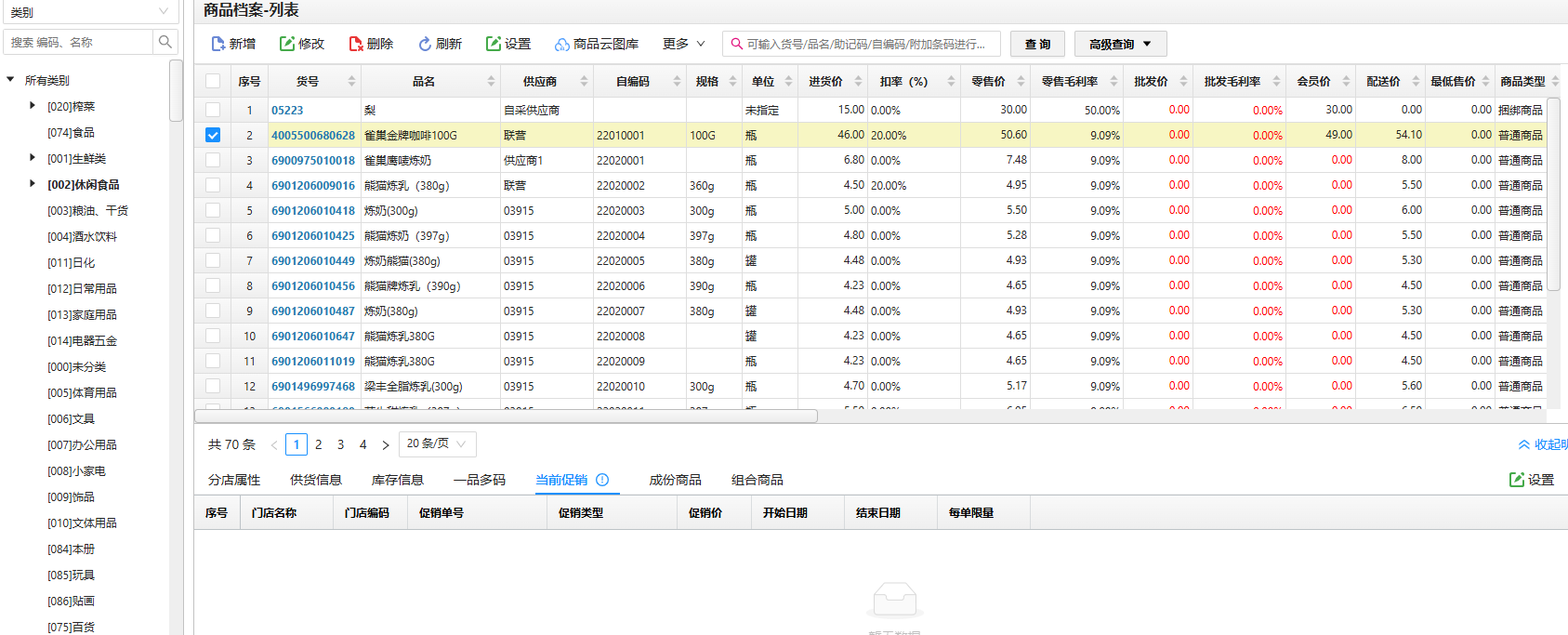The height and width of the screenshot is (635, 1568).
Task: Click the 查询 search button
Action: coord(1038,44)
